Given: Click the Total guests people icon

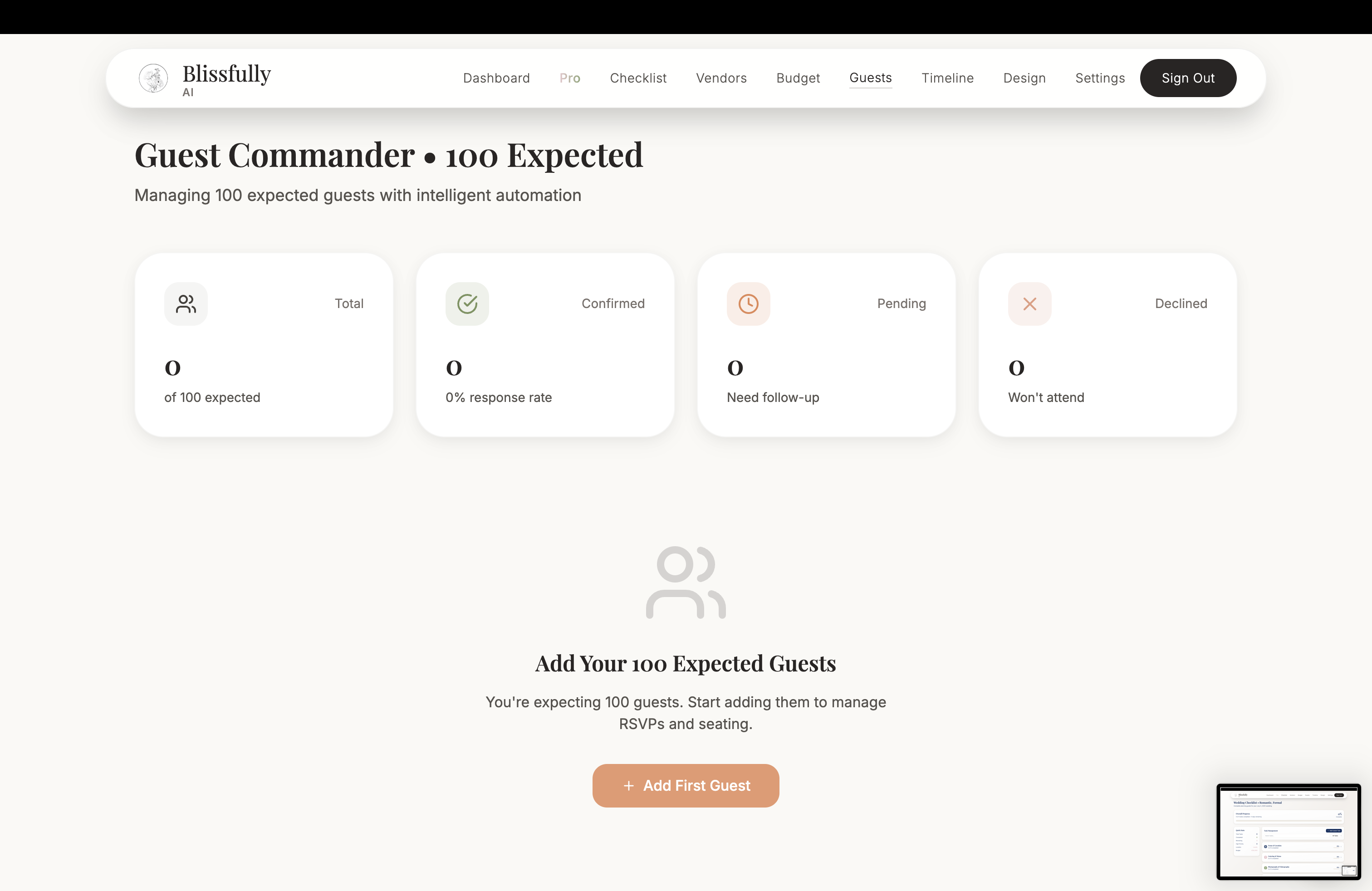Looking at the screenshot, I should pos(186,304).
